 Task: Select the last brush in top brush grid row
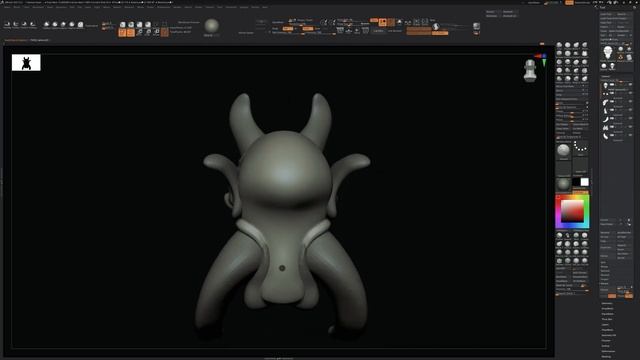pyautogui.click(x=584, y=45)
